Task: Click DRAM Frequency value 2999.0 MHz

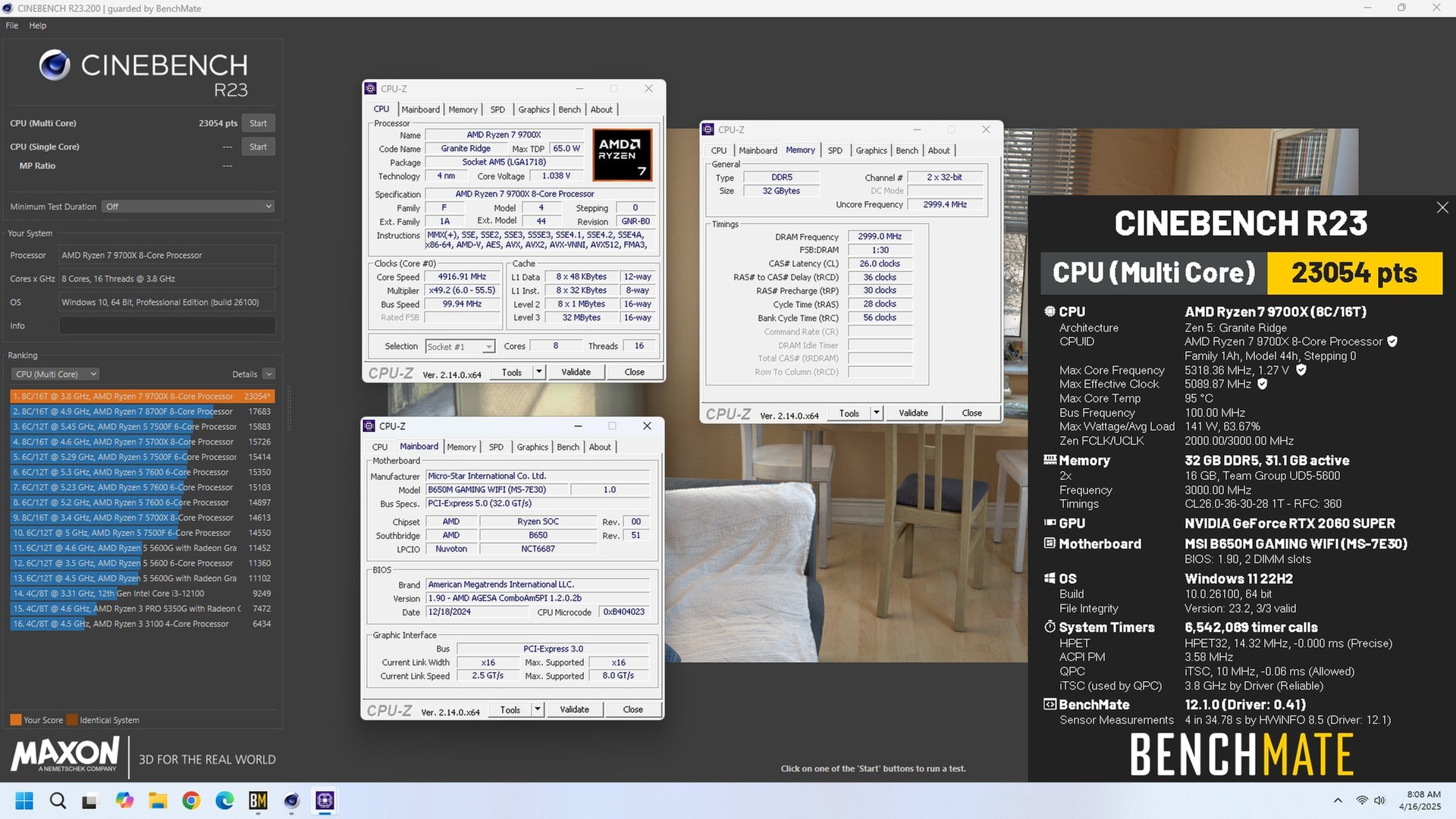Action: click(880, 237)
